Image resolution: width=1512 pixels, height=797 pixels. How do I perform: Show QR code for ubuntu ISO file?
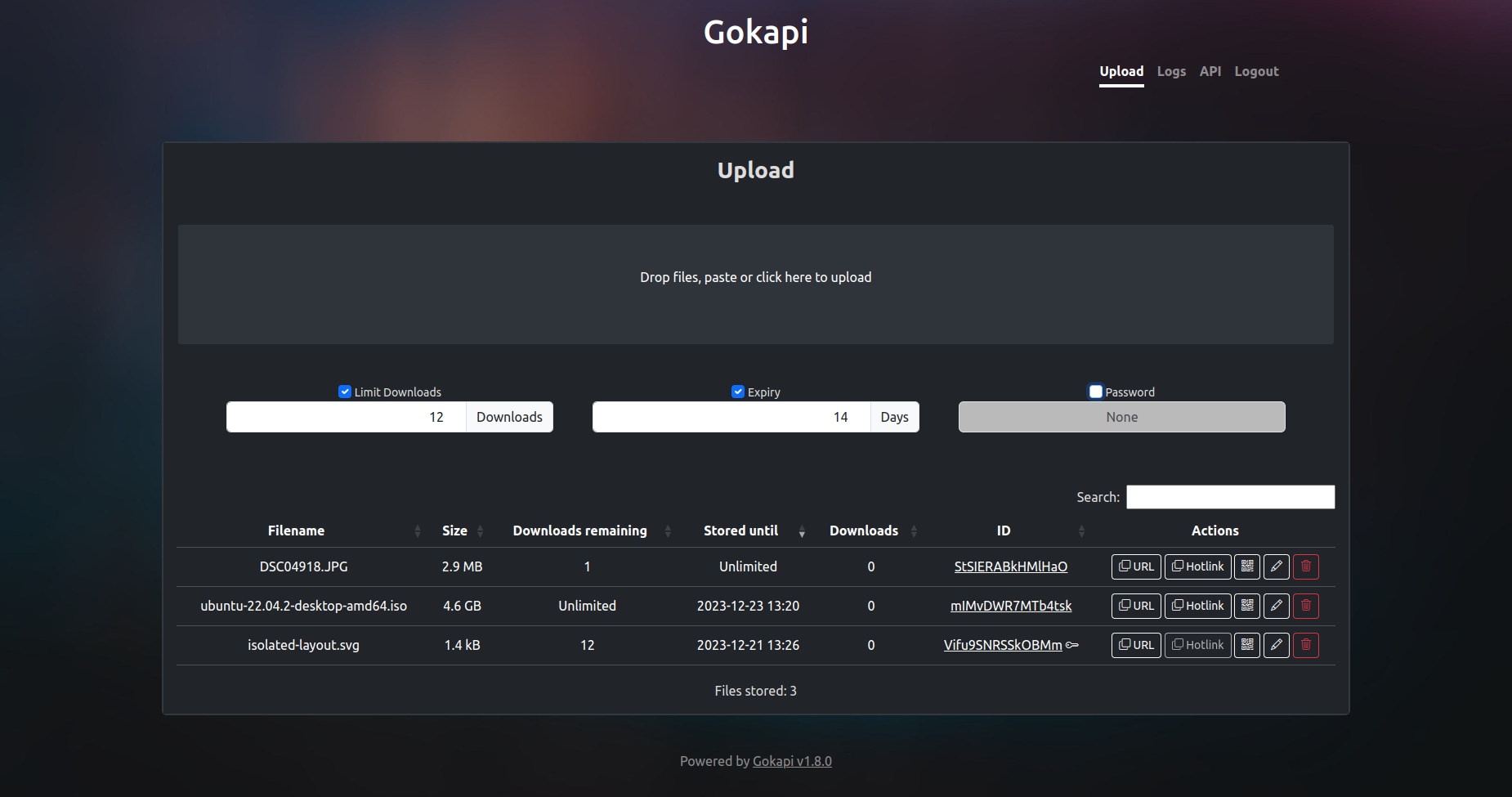pyautogui.click(x=1247, y=606)
